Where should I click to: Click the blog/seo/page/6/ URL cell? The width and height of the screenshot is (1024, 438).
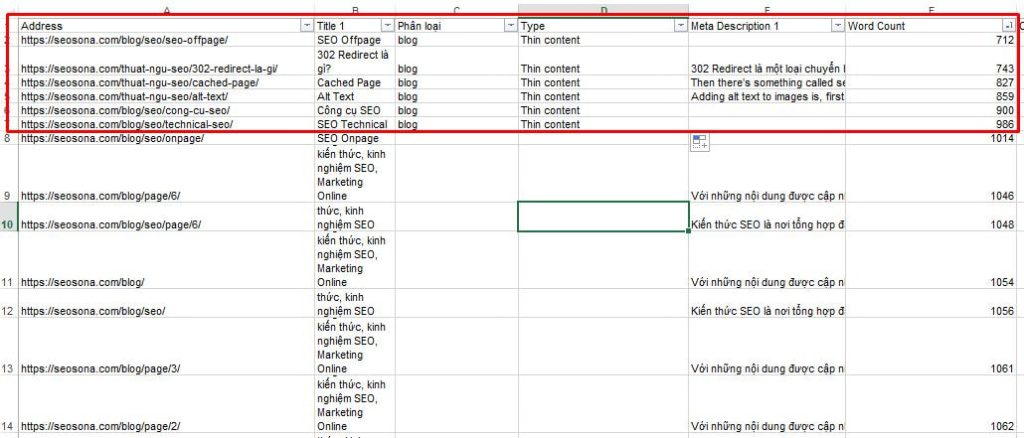(166, 217)
